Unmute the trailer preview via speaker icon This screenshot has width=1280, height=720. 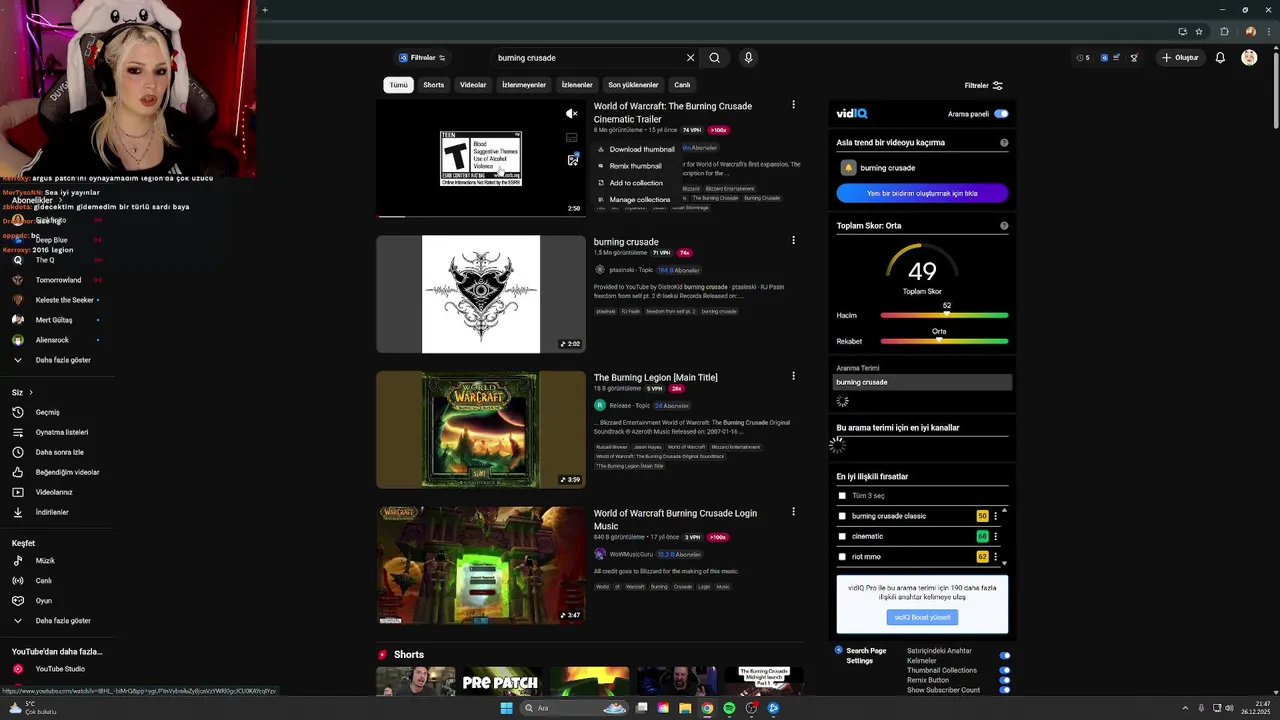pyautogui.click(x=571, y=113)
